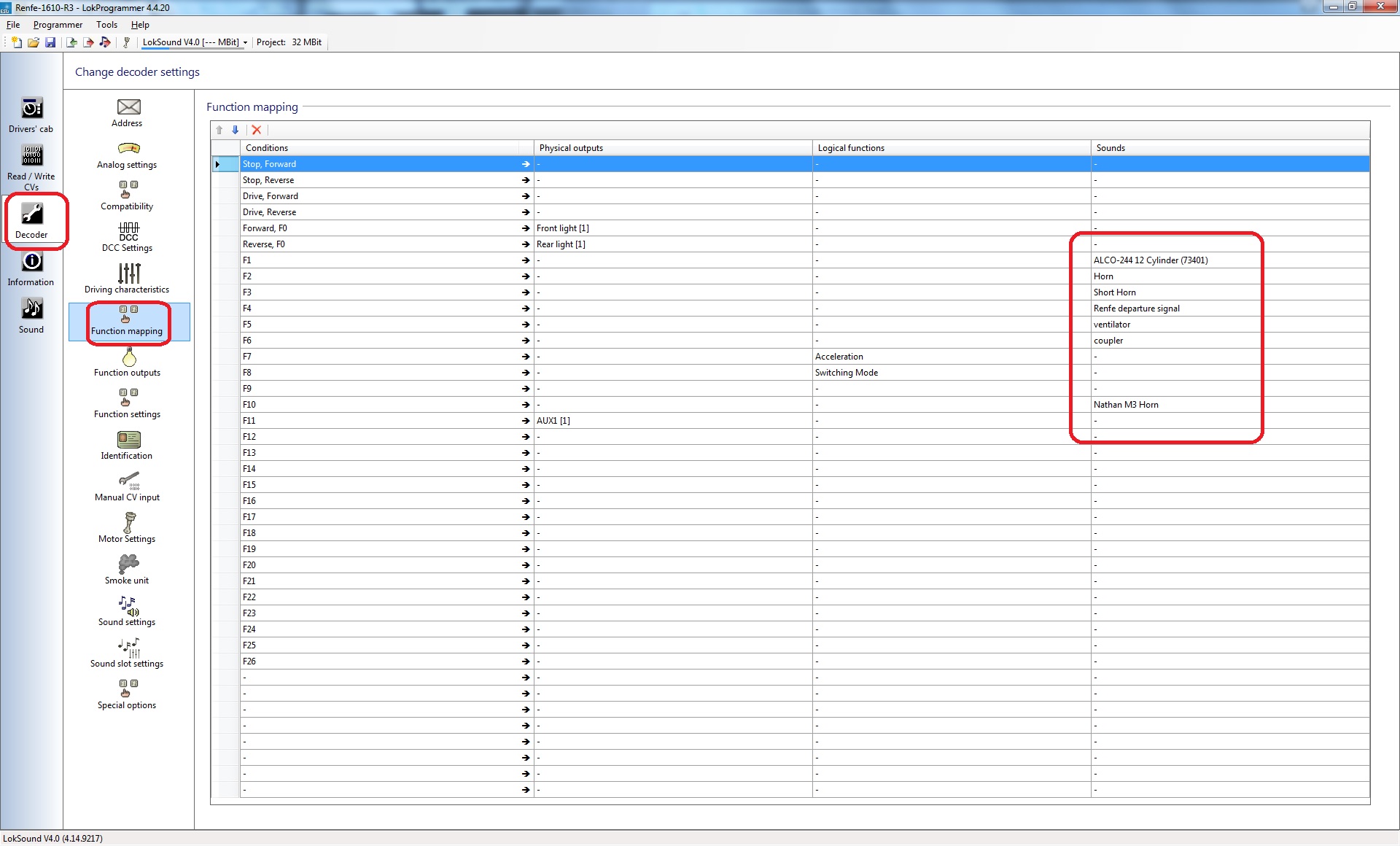The width and height of the screenshot is (1400, 846).
Task: Open the Programmer menu
Action: coord(58,25)
